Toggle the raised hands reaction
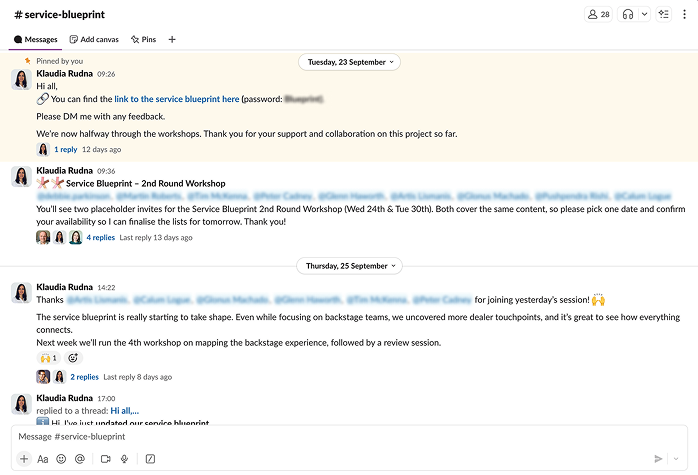 [49, 358]
